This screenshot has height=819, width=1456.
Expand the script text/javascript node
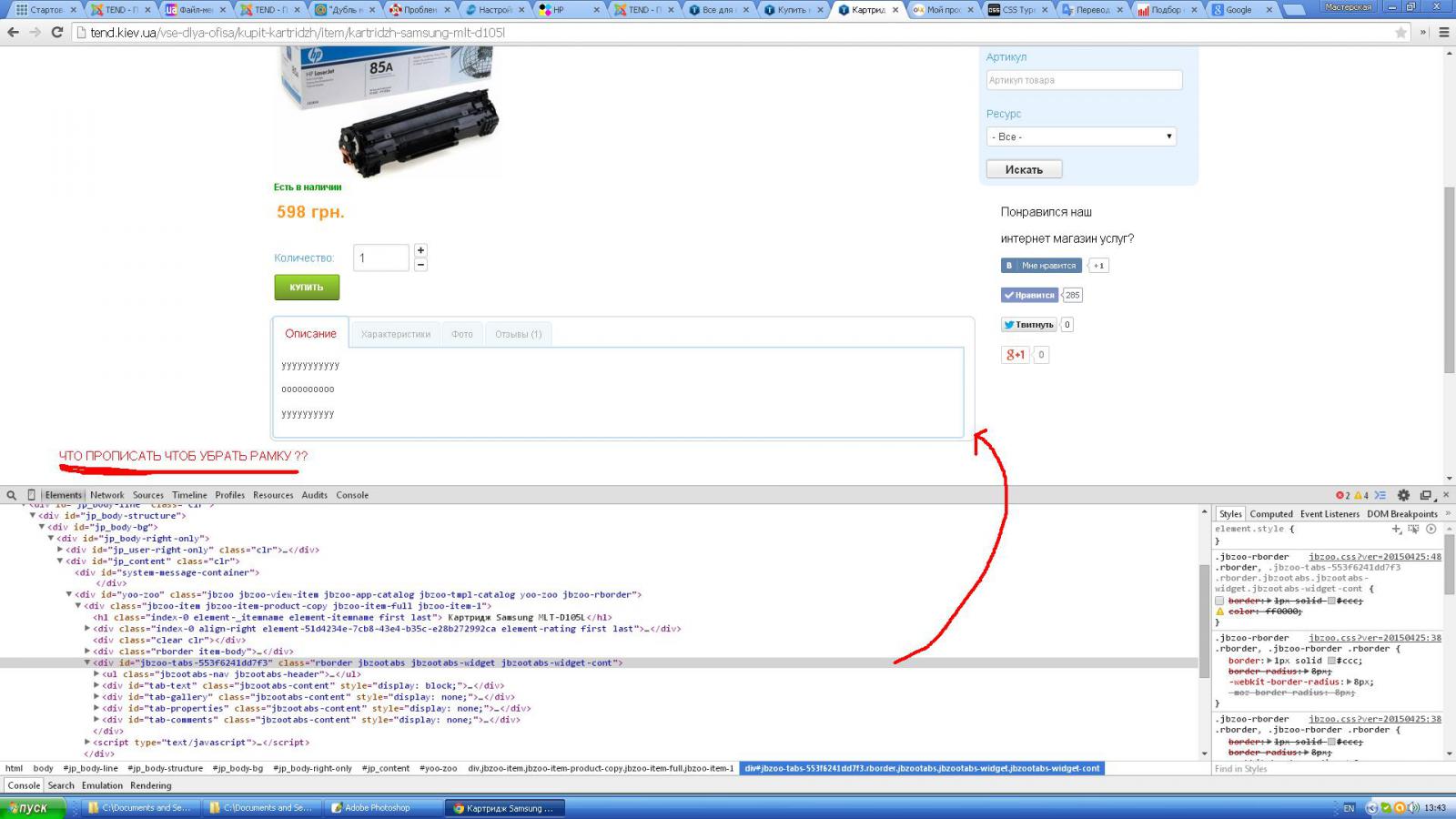point(87,743)
